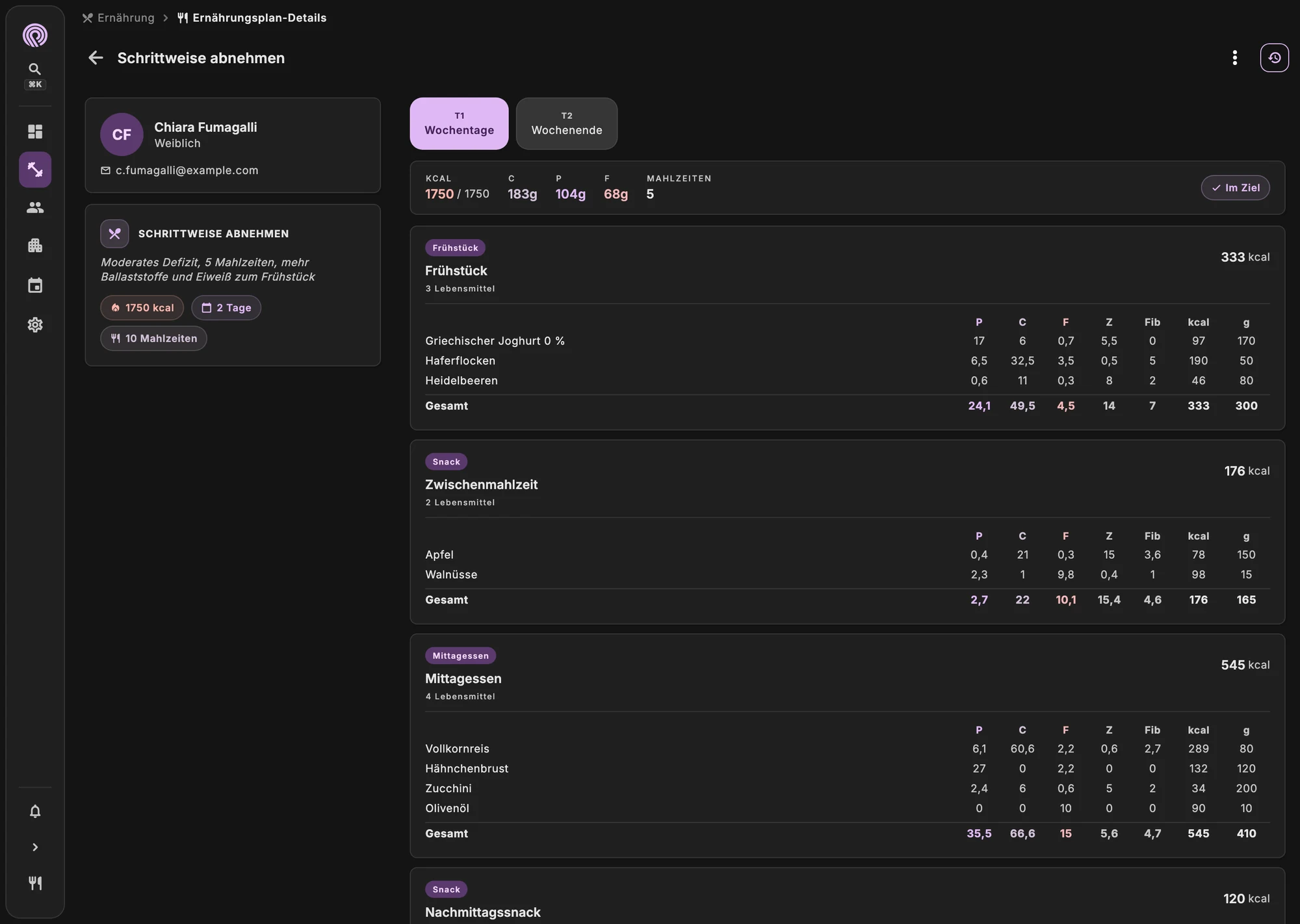Select the Olivenöl food row
The height and width of the screenshot is (924, 1300).
click(848, 808)
